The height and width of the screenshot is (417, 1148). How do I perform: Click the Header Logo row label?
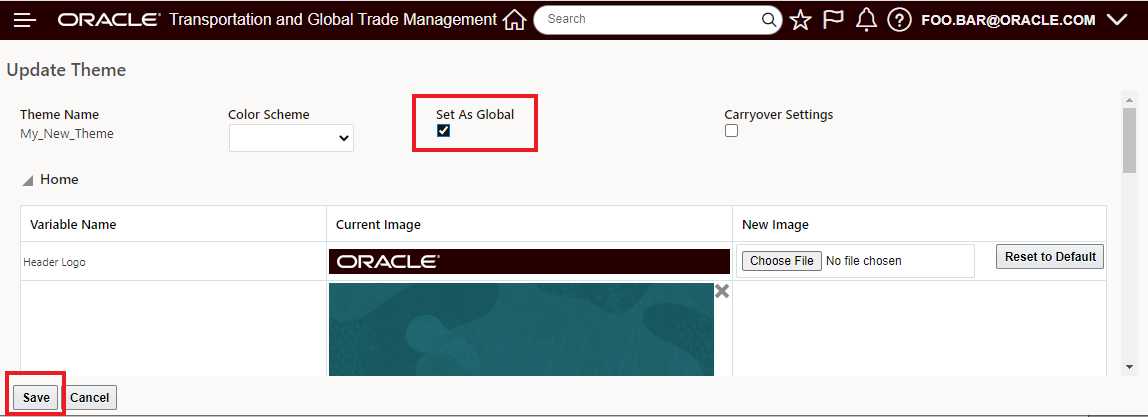click(54, 261)
